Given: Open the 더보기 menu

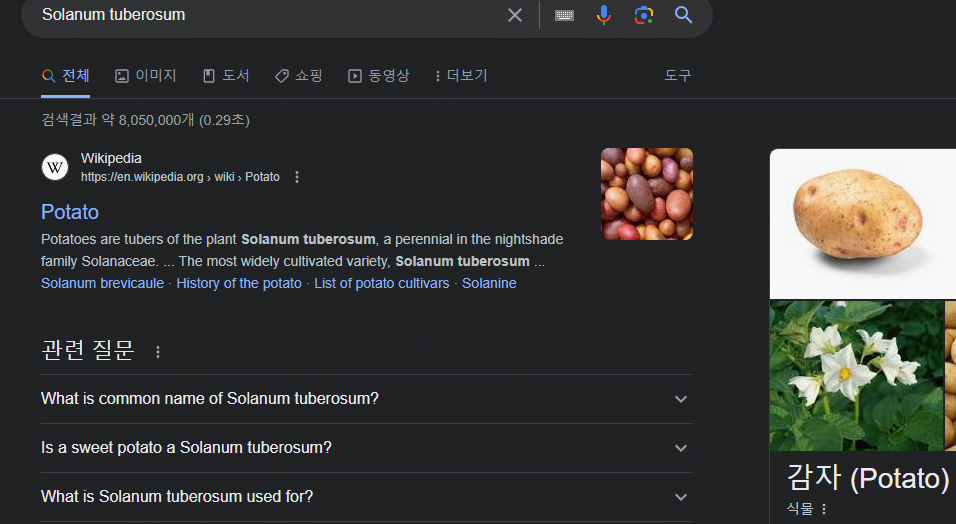Looking at the screenshot, I should [462, 76].
